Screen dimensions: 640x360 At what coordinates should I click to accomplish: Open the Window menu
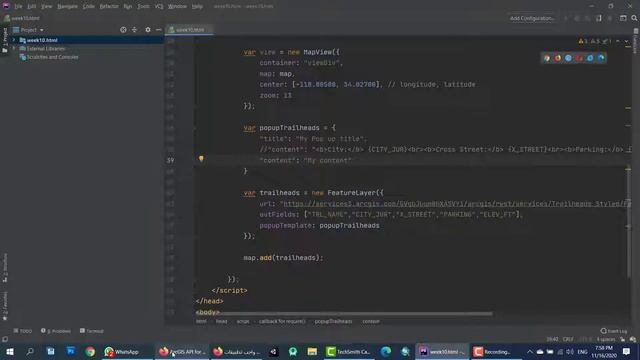177,6
